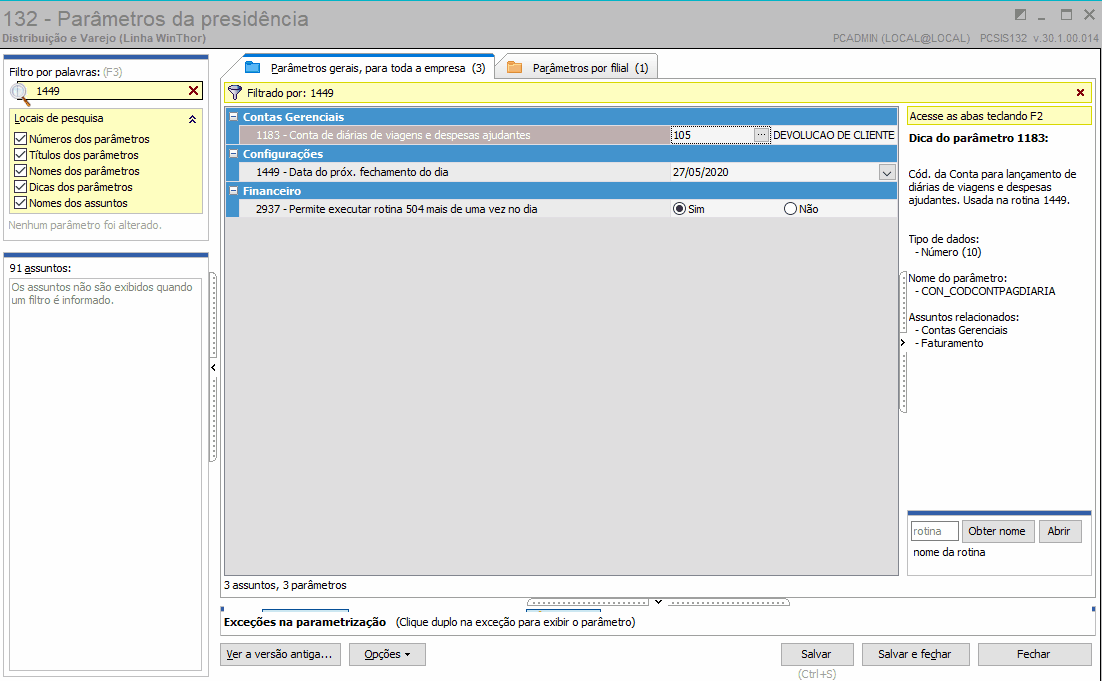Screen dimensions: 1102x681
Task: Uncheck Números dos parâmetros
Action: (x=20, y=139)
